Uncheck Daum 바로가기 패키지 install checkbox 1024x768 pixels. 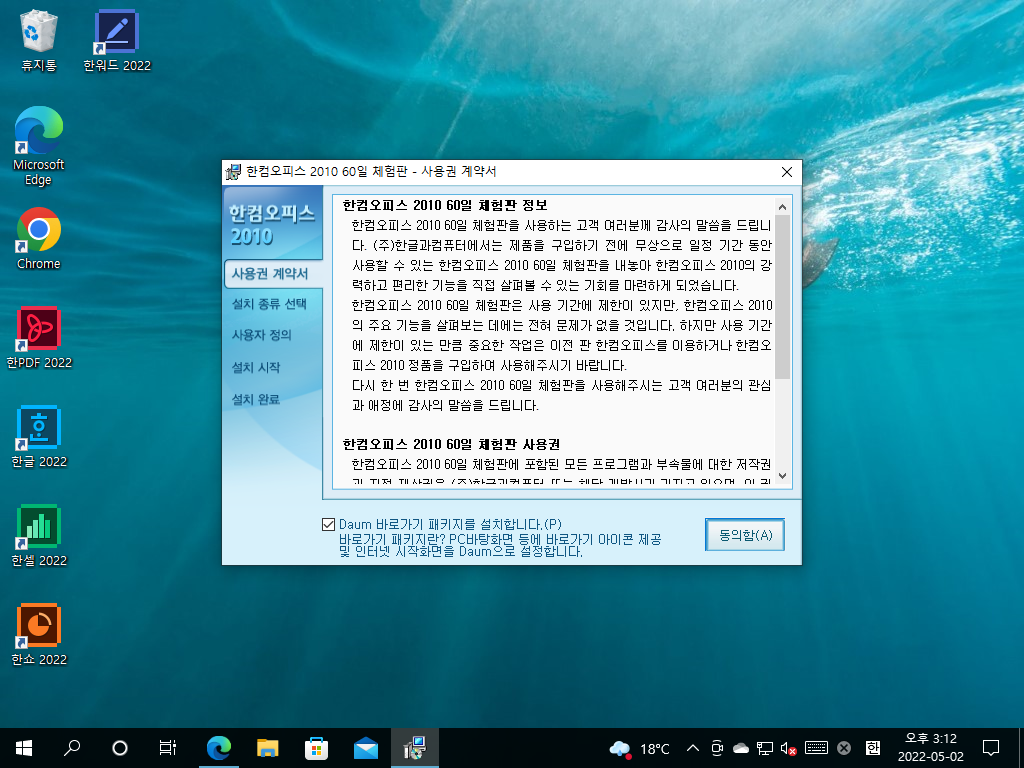click(x=328, y=524)
